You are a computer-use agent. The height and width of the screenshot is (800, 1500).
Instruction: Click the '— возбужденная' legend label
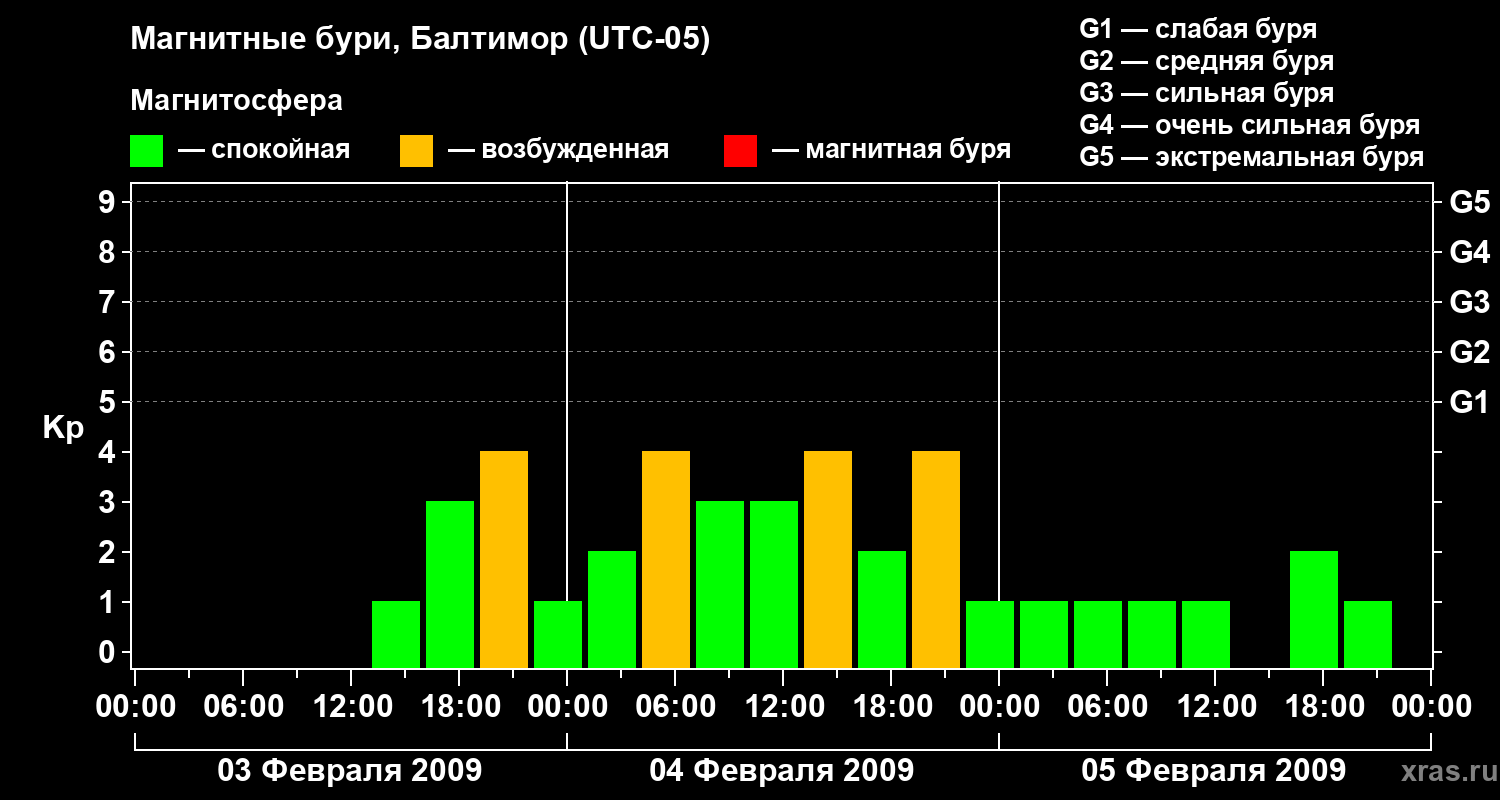[558, 151]
